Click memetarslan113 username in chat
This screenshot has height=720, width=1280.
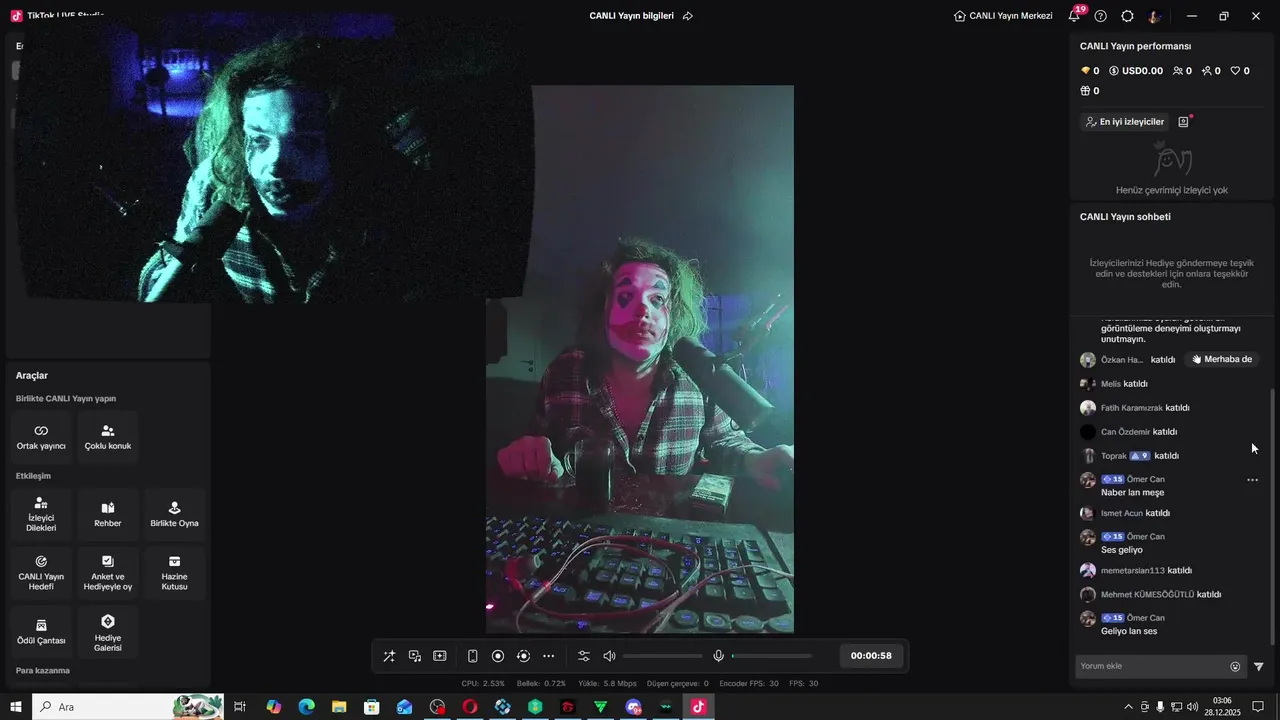coord(1133,571)
